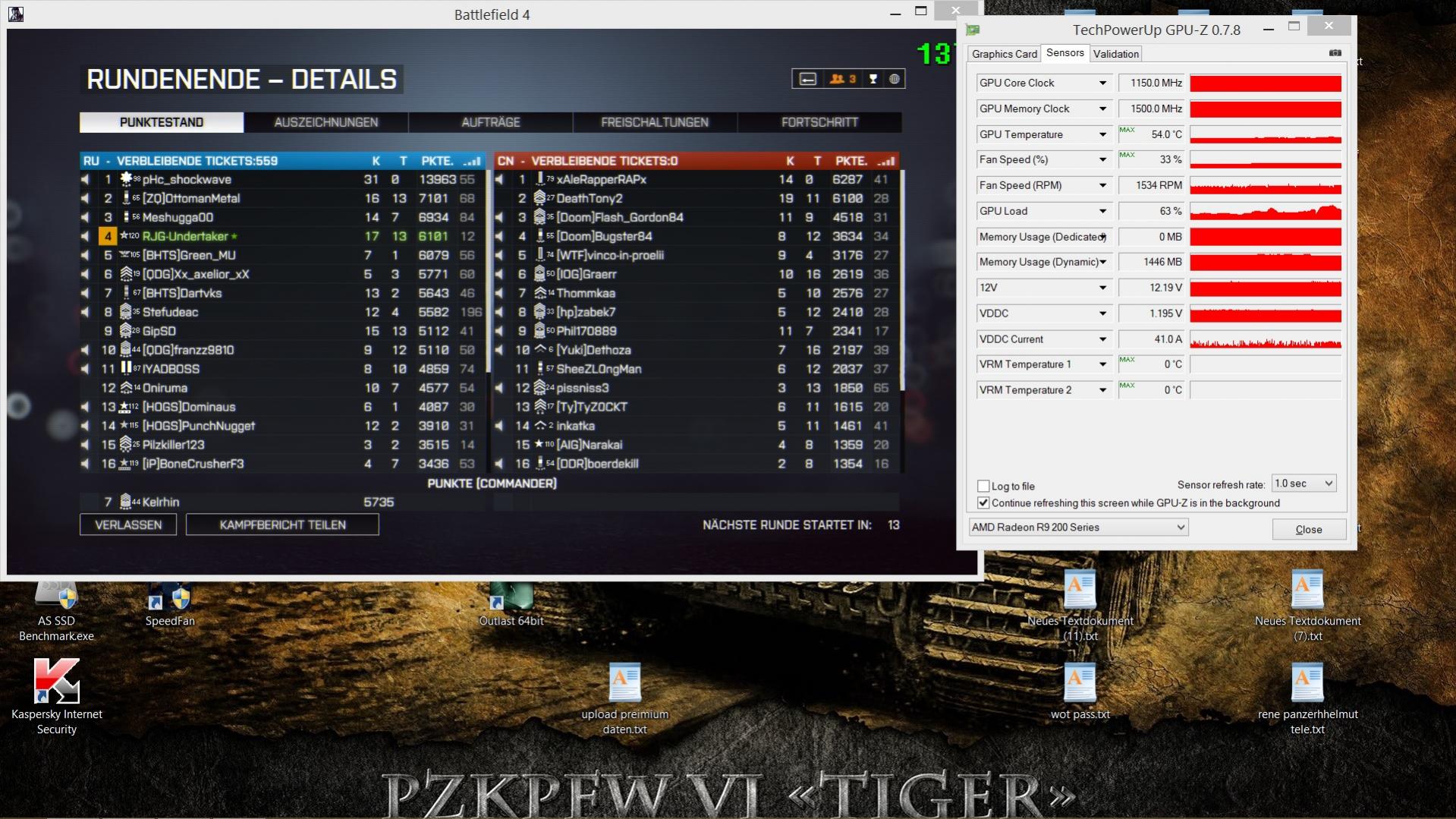Open the FORTSCHRITT tab
1456x819 pixels.
point(820,122)
